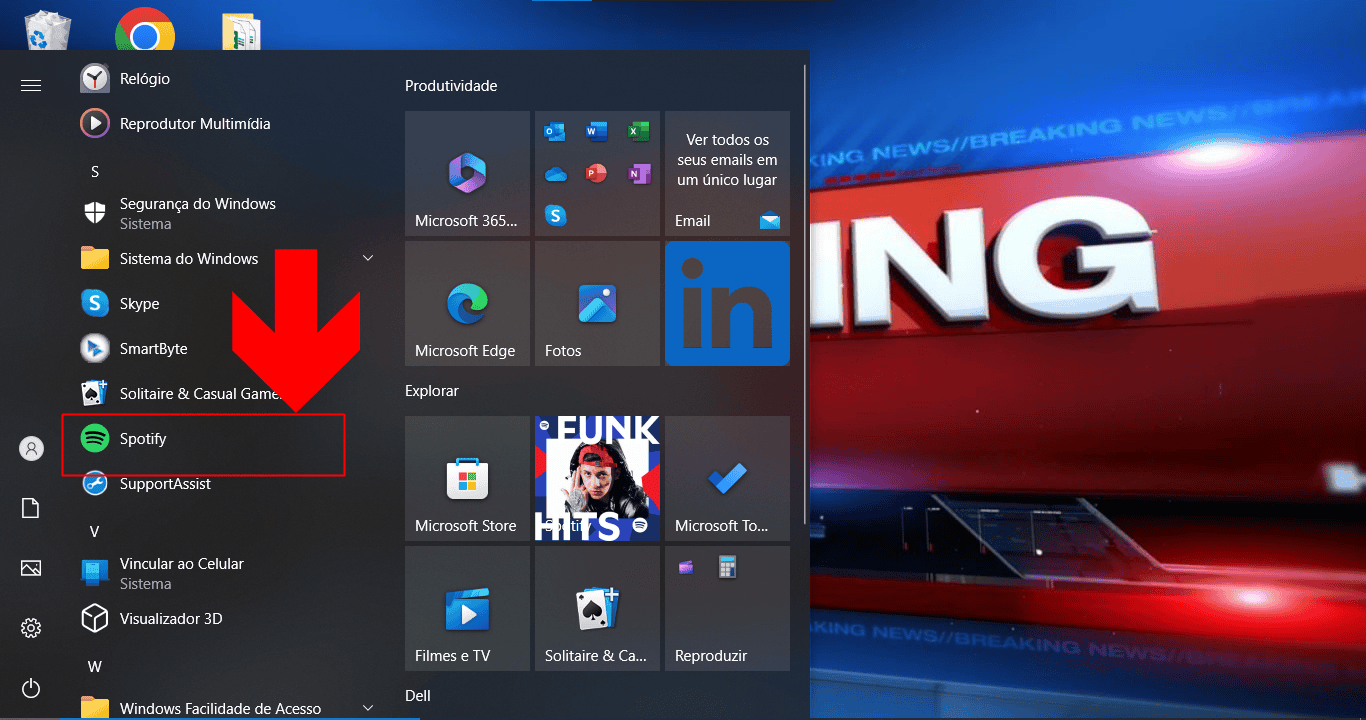Launch Visualizador 3D app
This screenshot has width=1366, height=720.
226,619
